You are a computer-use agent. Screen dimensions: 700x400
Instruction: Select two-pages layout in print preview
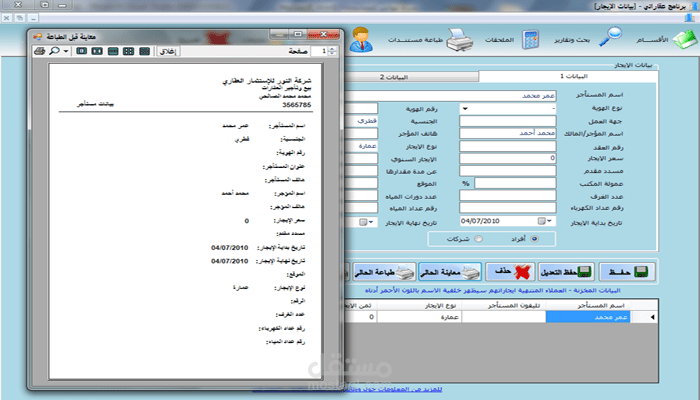pyautogui.click(x=97, y=51)
